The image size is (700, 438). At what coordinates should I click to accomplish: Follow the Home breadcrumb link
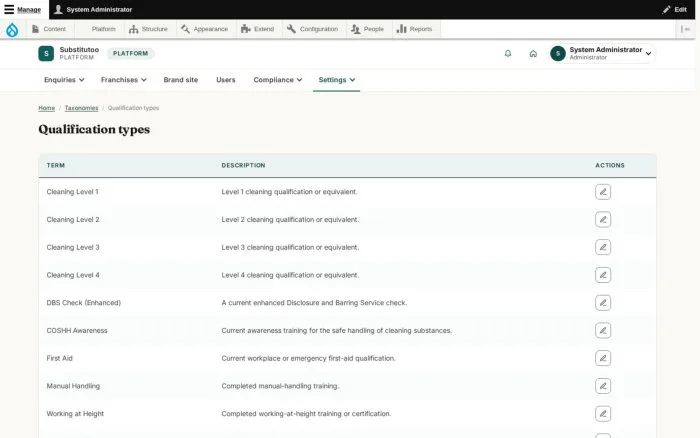pyautogui.click(x=46, y=108)
